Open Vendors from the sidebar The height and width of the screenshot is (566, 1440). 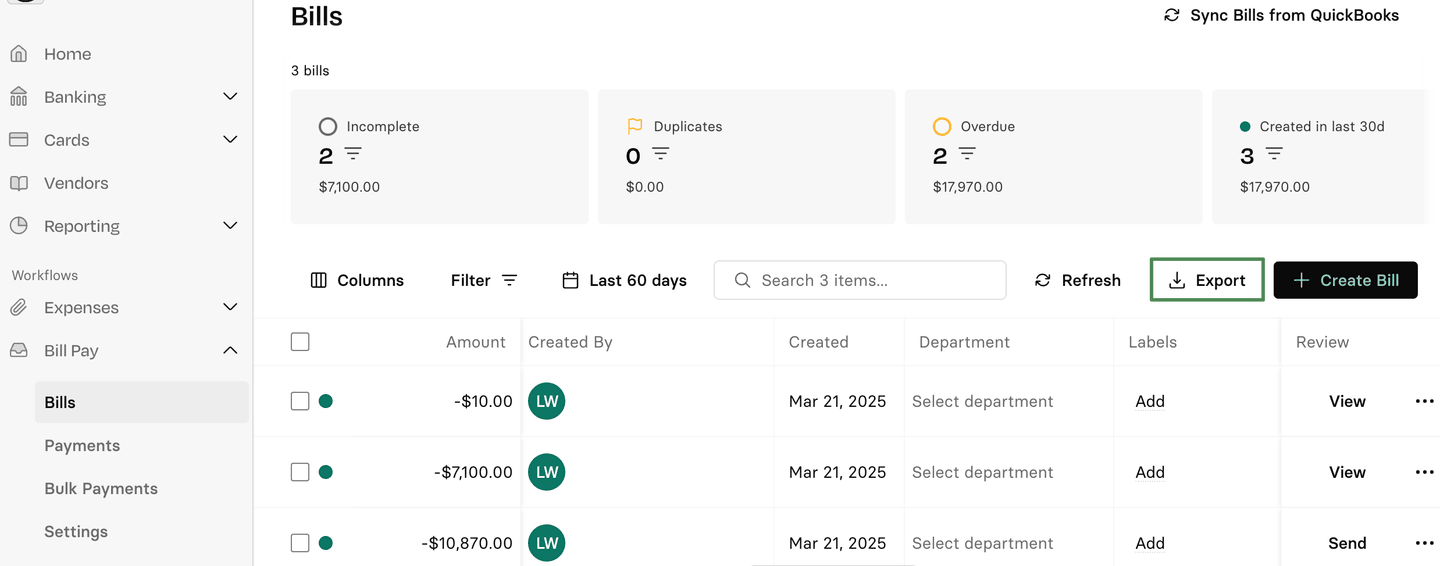pyautogui.click(x=76, y=183)
